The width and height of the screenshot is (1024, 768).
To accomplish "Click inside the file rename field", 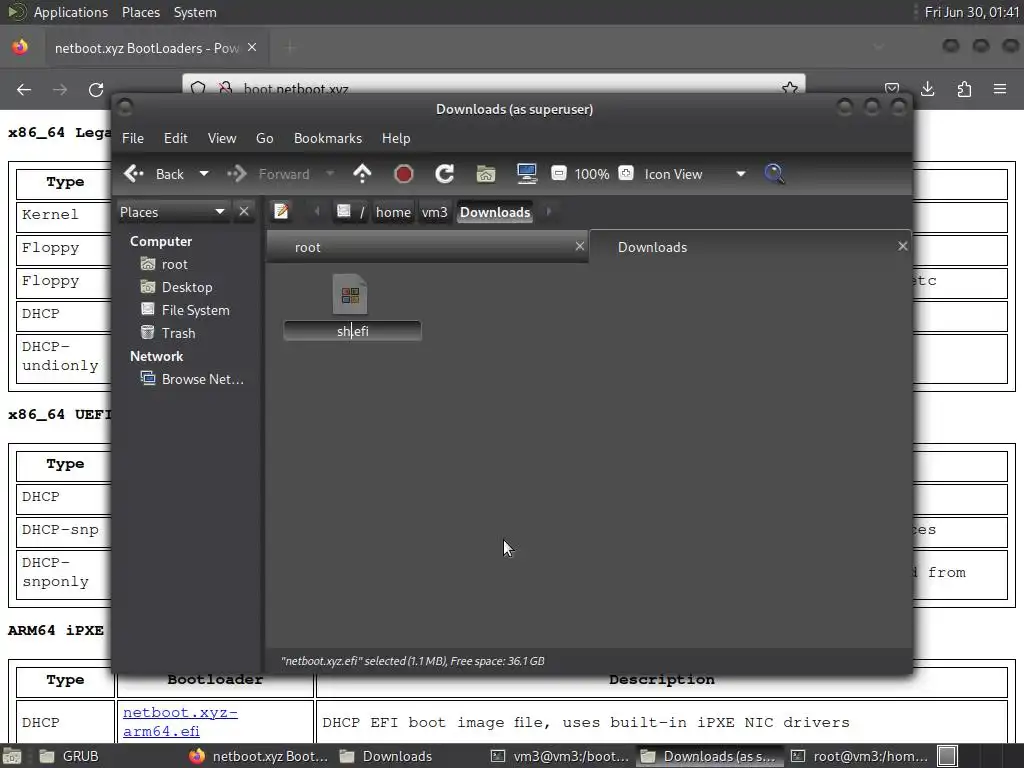I will click(353, 331).
